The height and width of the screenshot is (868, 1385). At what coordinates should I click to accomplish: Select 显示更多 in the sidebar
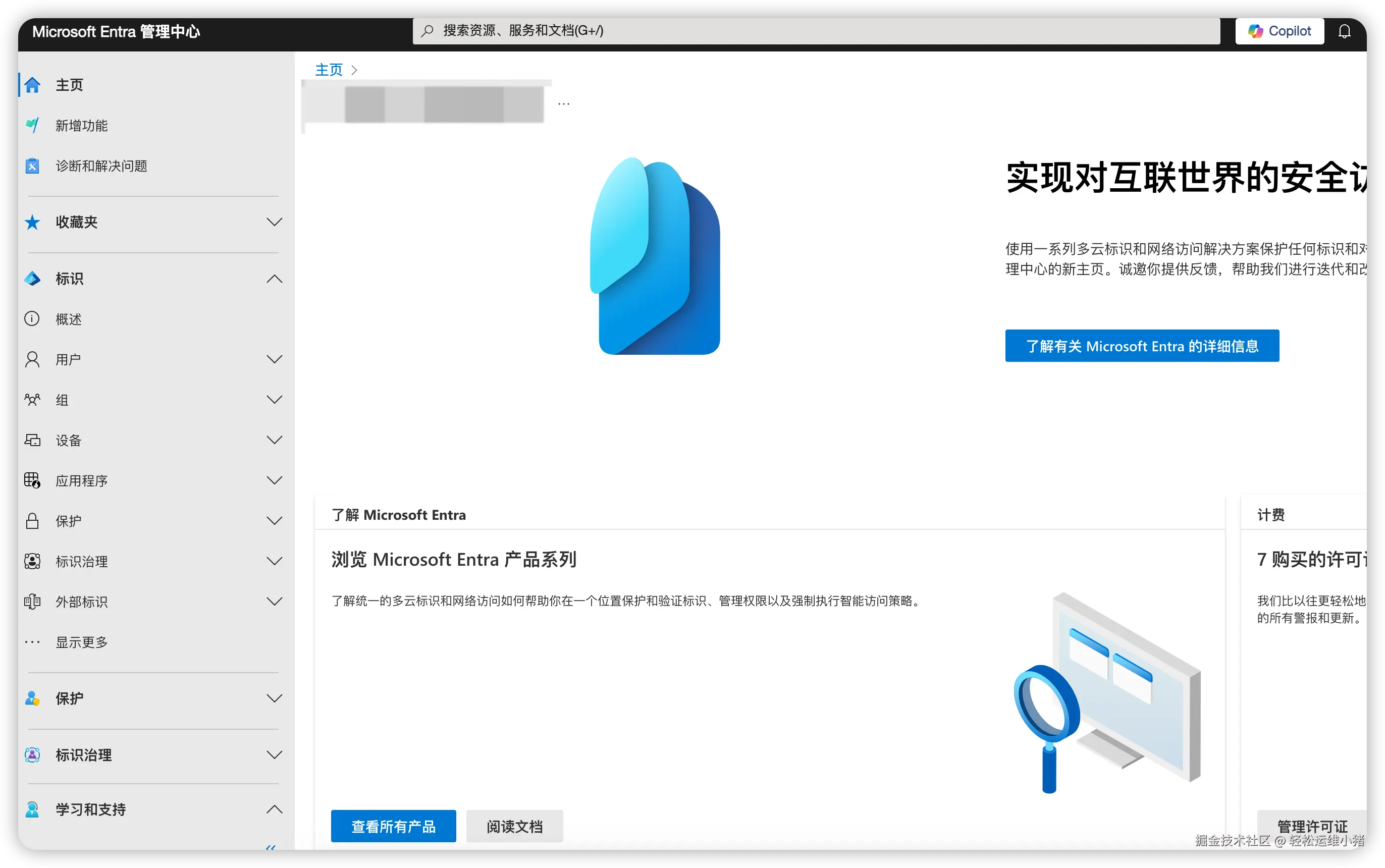[82, 642]
